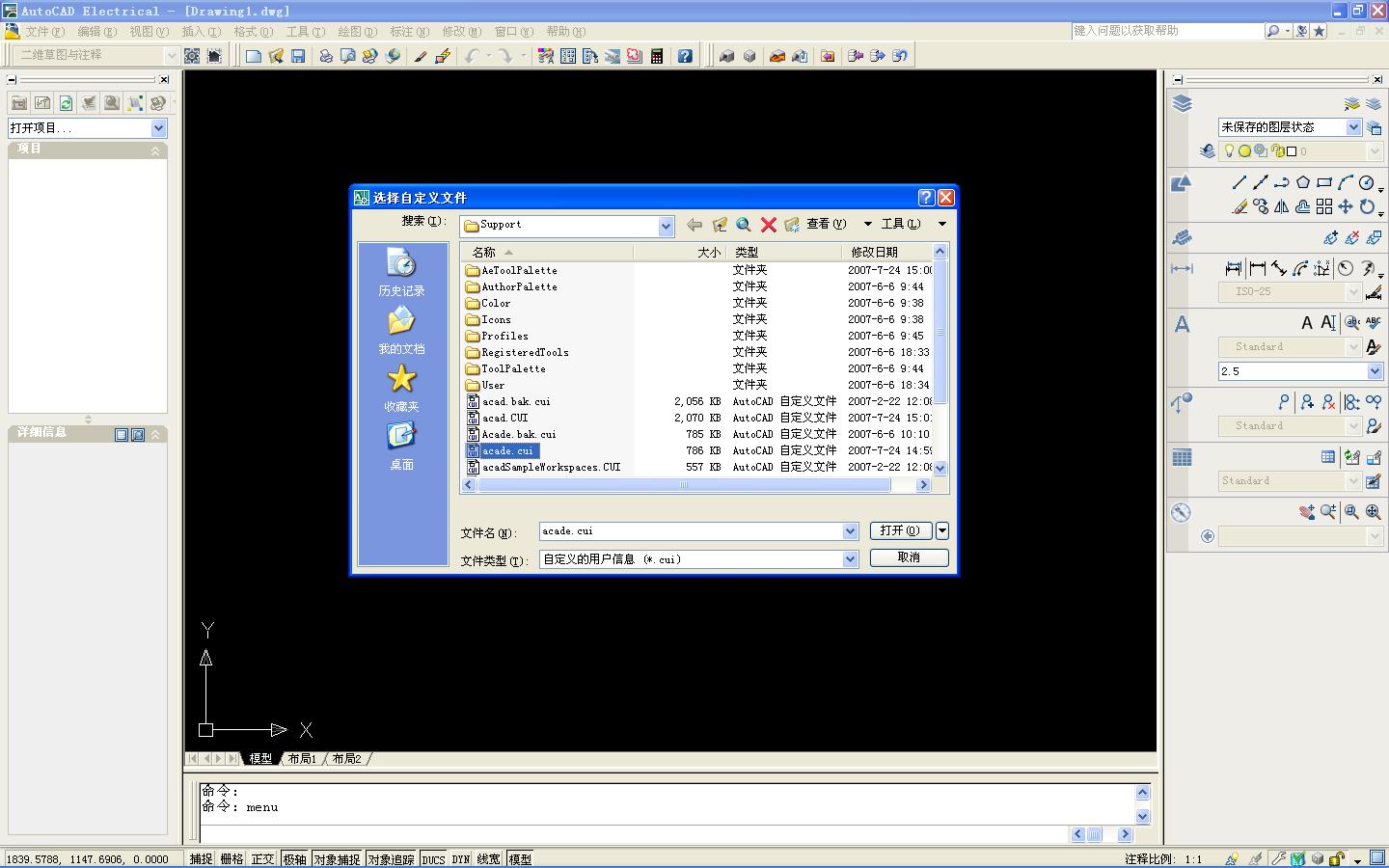Go to 桌面 desktop in places bar
The width and height of the screenshot is (1389, 868).
click(401, 448)
